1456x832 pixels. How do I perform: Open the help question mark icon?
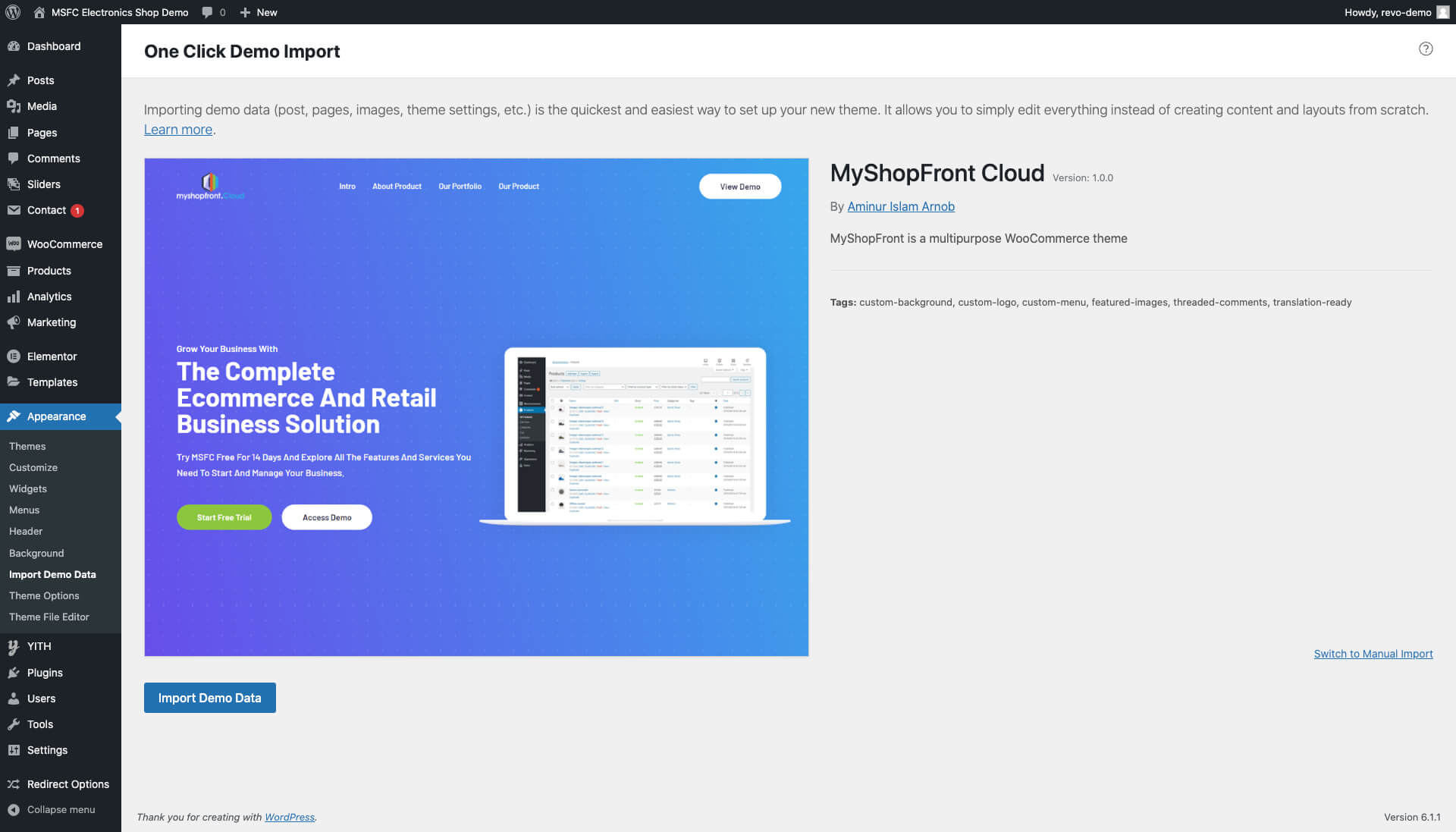[1426, 49]
